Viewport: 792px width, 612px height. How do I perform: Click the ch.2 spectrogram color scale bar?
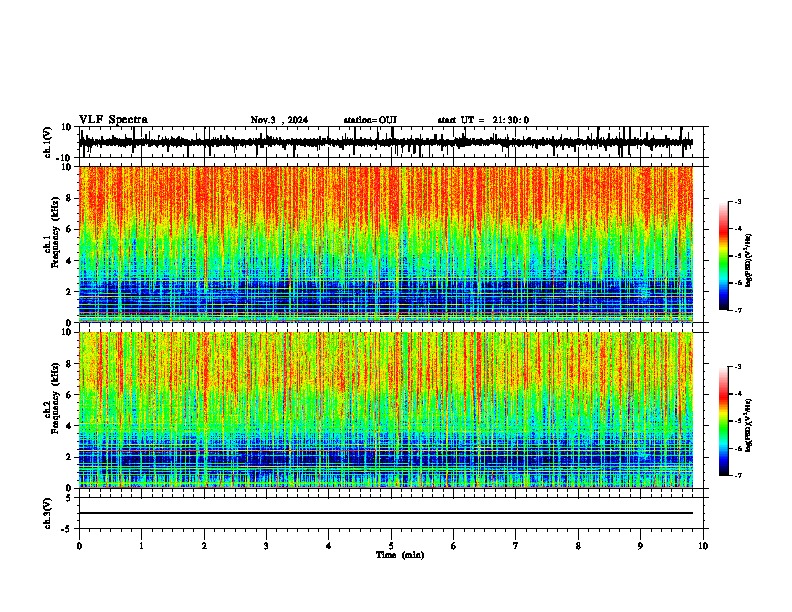(x=724, y=421)
